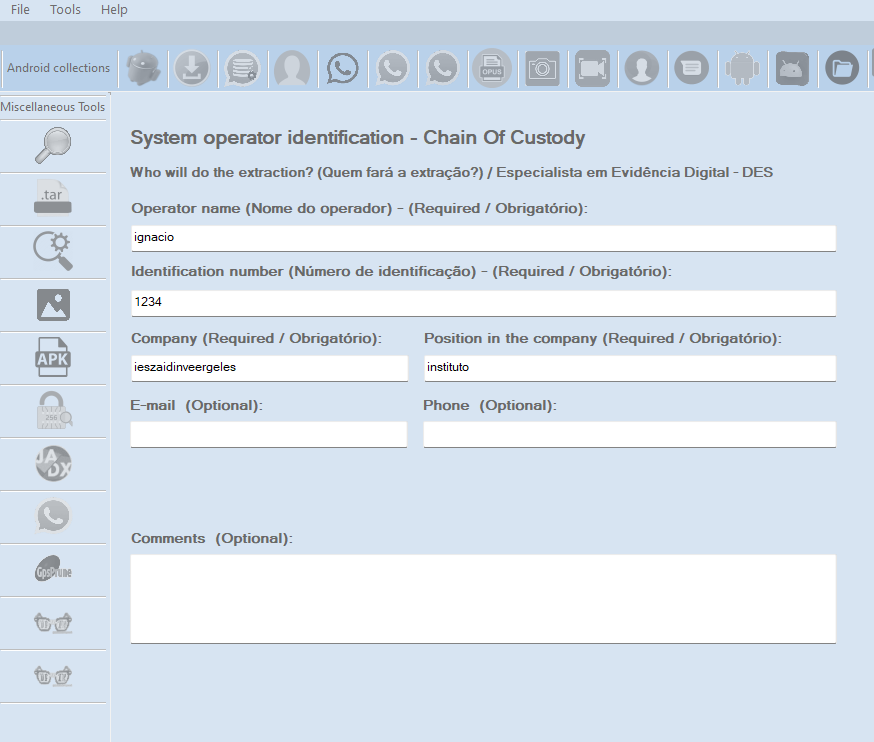Viewport: 874px width, 742px height.
Task: Click the bottom-most glasses icon in sidebar
Action: pos(53,676)
